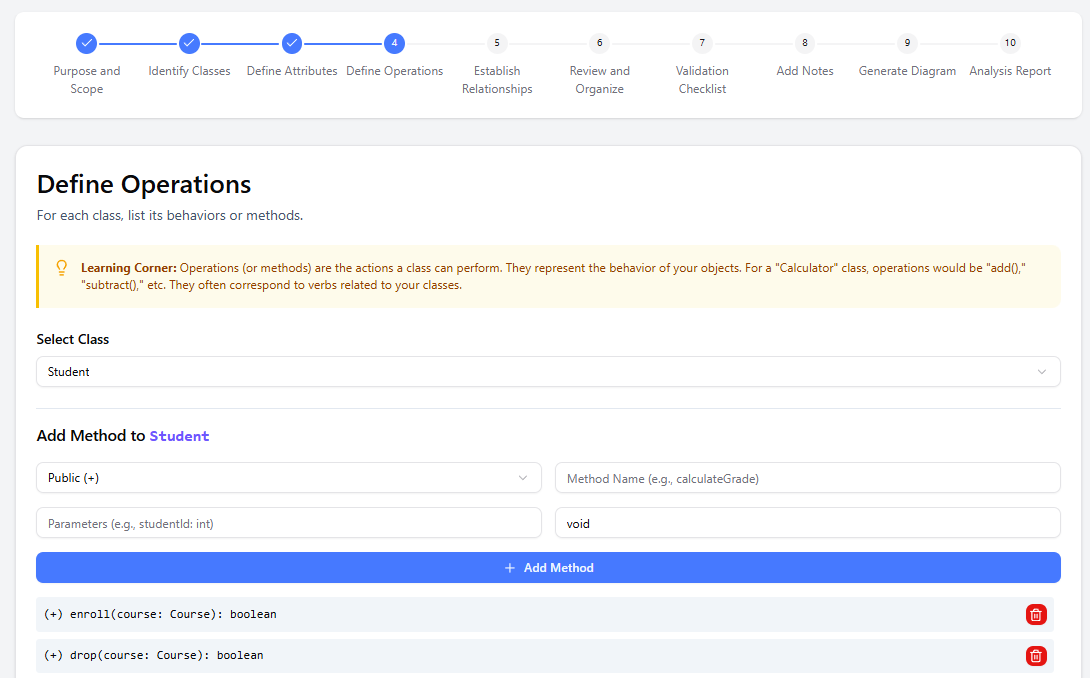
Task: Click the Learning Corner lightbulb icon
Action: (x=62, y=268)
